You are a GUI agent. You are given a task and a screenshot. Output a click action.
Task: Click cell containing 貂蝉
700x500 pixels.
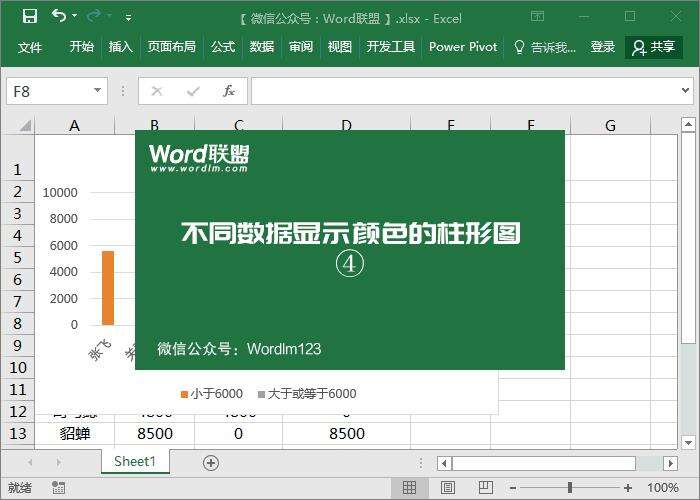pos(75,433)
